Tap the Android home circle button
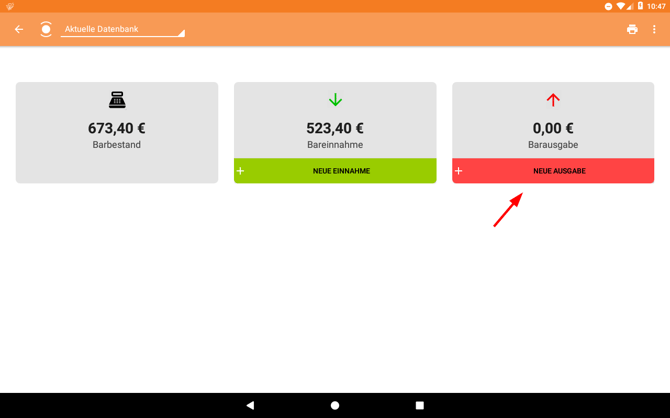 point(335,405)
